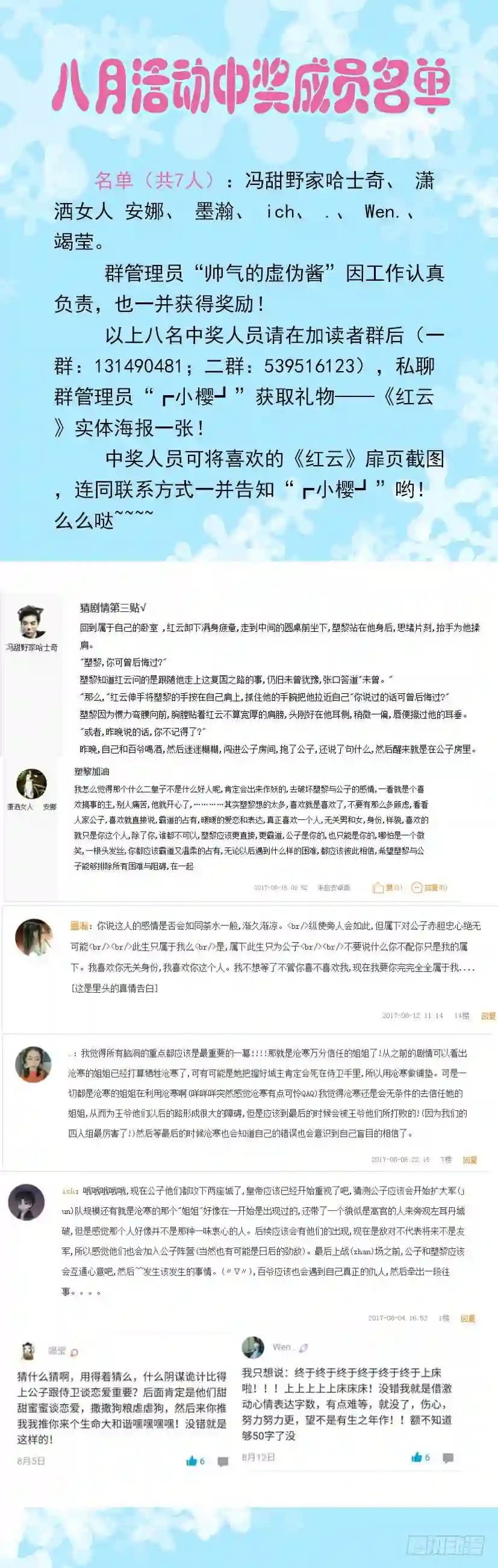Click 回复 on ich's 1楼 comment
Screen dimensions: 498x1568
click(x=468, y=1318)
